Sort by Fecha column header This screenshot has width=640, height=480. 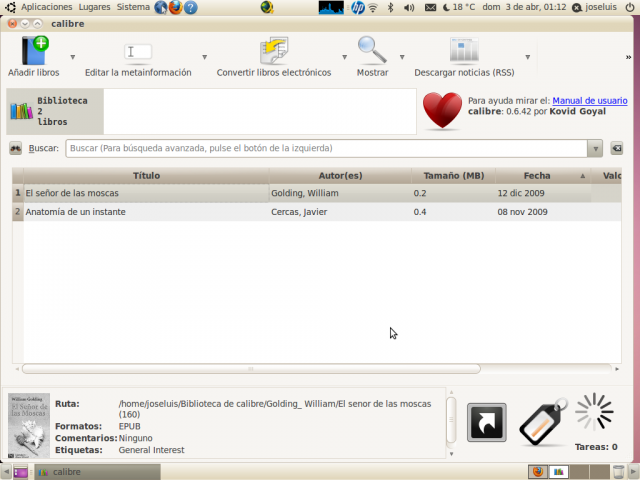tap(543, 176)
